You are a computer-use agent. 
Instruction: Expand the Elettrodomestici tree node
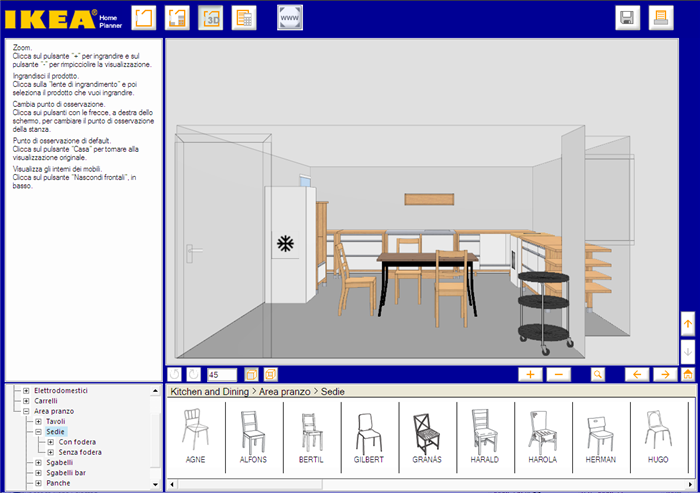click(26, 391)
